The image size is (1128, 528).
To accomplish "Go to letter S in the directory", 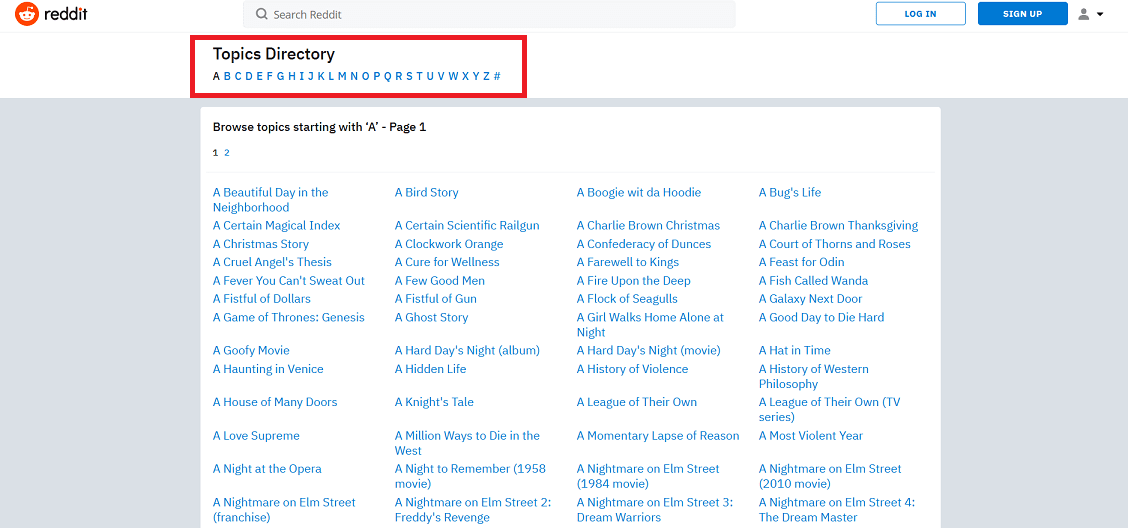I will click(x=409, y=76).
